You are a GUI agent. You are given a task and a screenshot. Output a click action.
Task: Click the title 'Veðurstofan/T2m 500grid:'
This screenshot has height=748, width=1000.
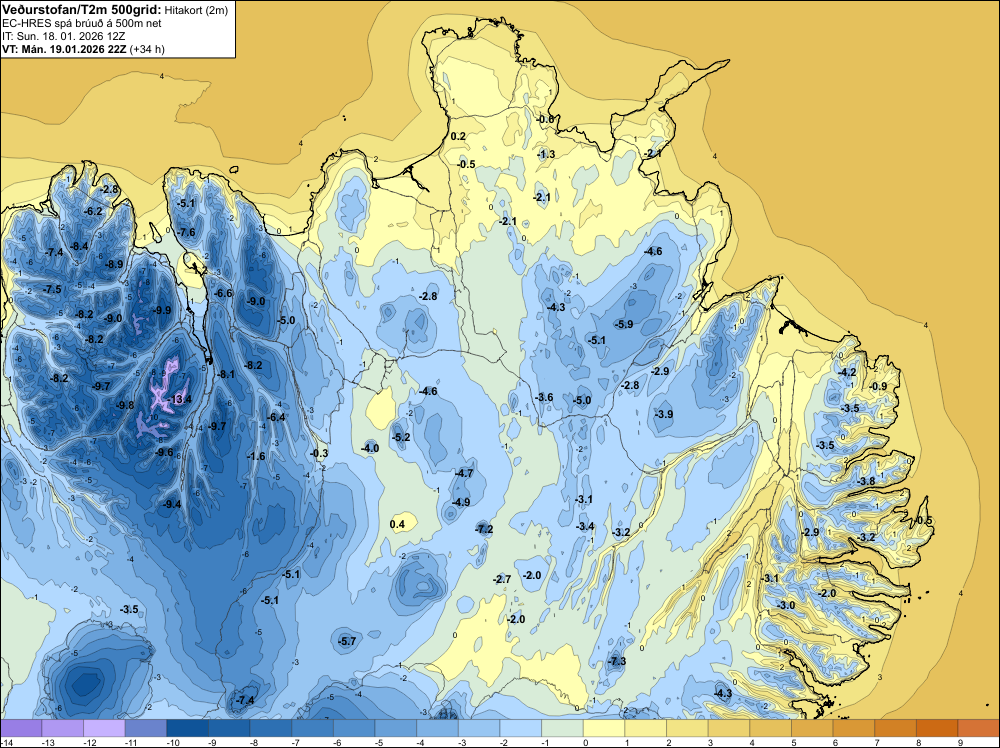[x=82, y=10]
